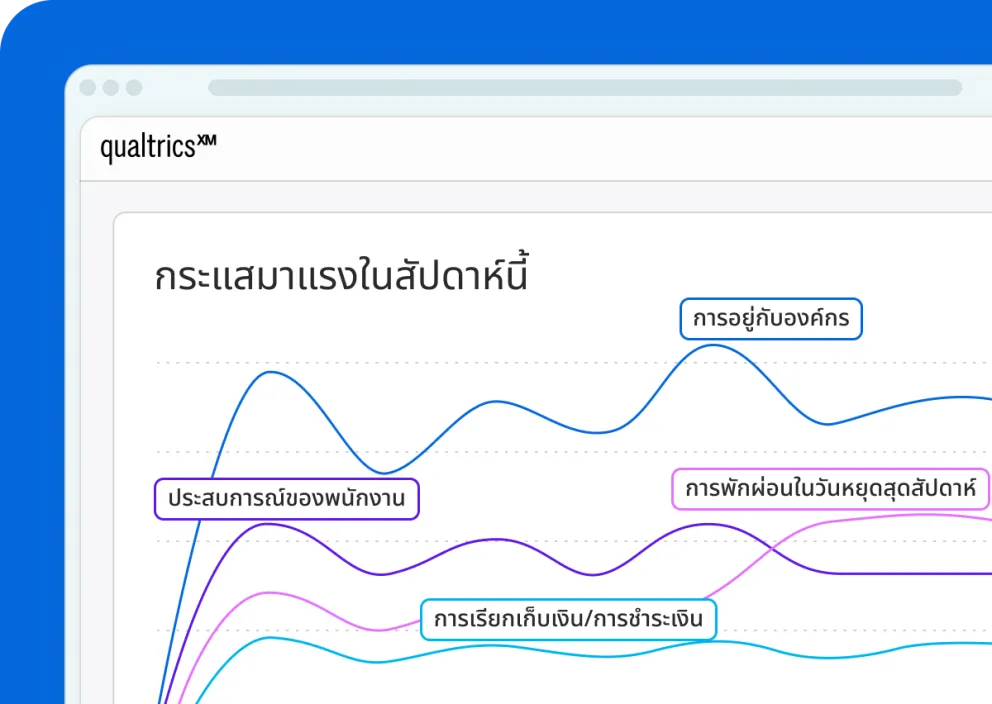Select the ประสบการณ์ของพนักงาน chart label
Viewport: 992px width, 704px height.
[287, 499]
